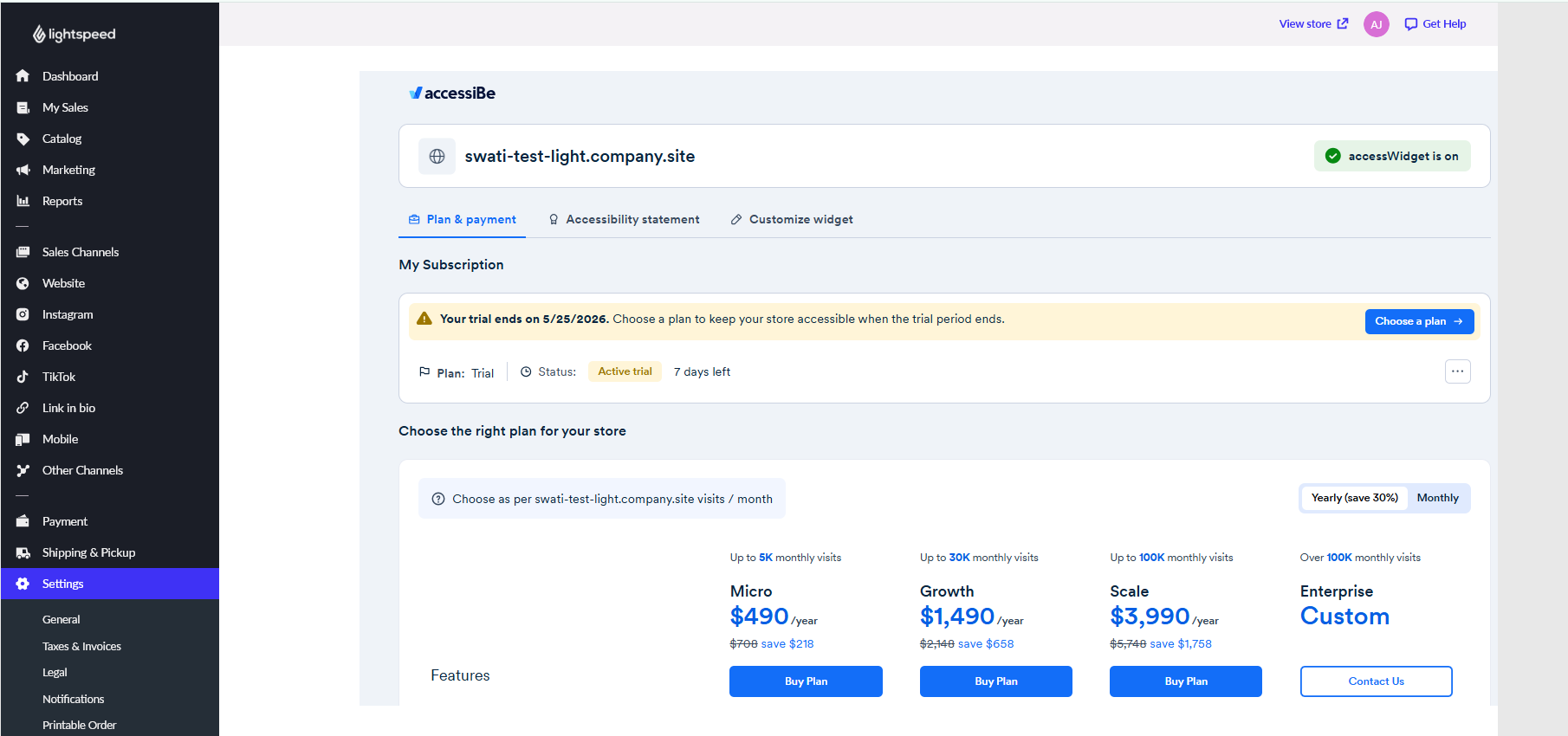
Task: Click Contact Us for Enterprise
Action: point(1376,681)
